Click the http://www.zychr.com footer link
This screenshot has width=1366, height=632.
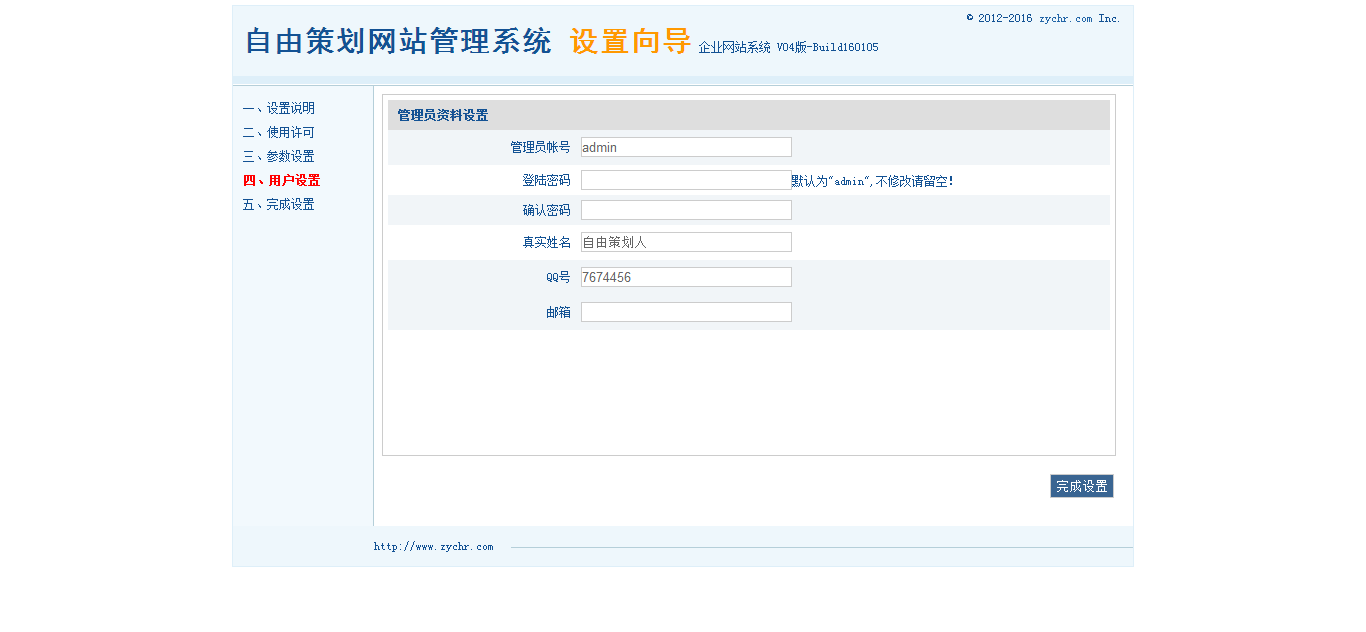(433, 547)
